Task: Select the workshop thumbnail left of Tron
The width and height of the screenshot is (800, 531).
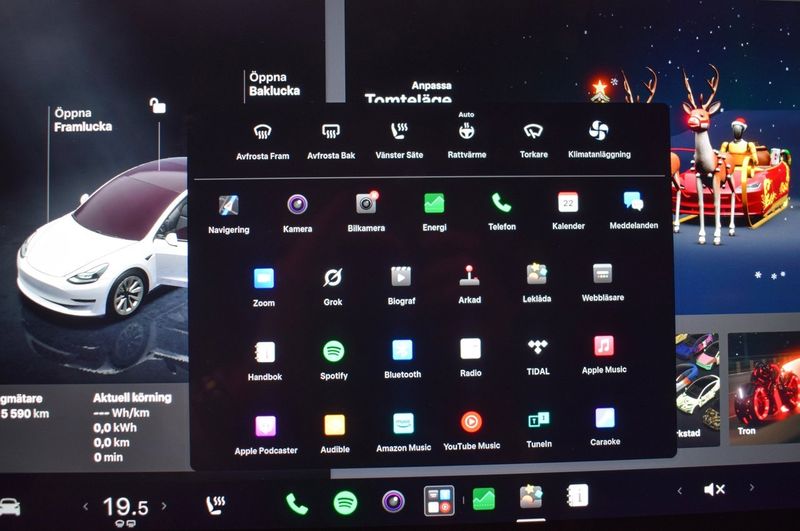Action: [x=697, y=389]
